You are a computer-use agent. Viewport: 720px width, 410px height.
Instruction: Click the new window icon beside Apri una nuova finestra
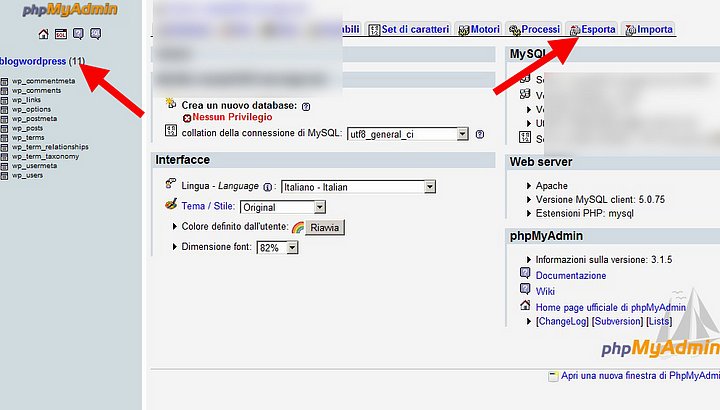coord(553,376)
